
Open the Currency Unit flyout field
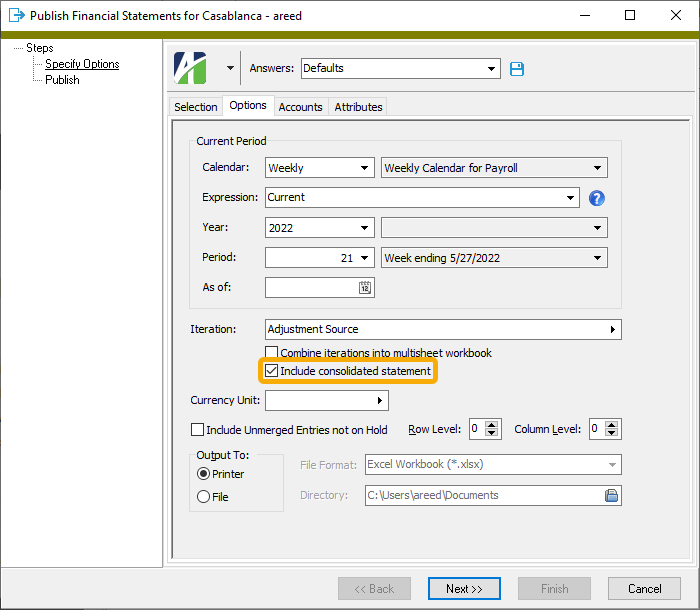pos(327,401)
